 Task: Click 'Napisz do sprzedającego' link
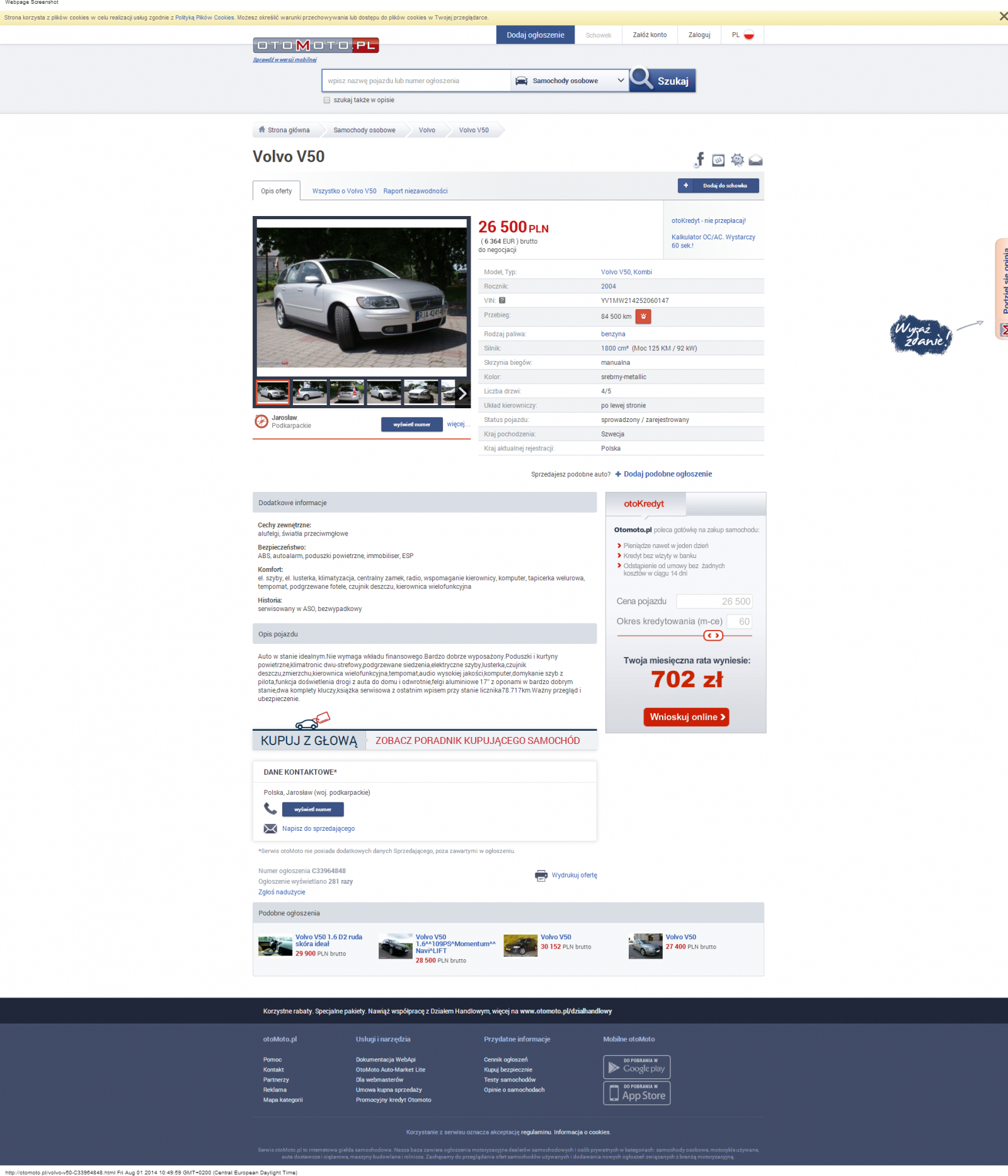[x=318, y=829]
